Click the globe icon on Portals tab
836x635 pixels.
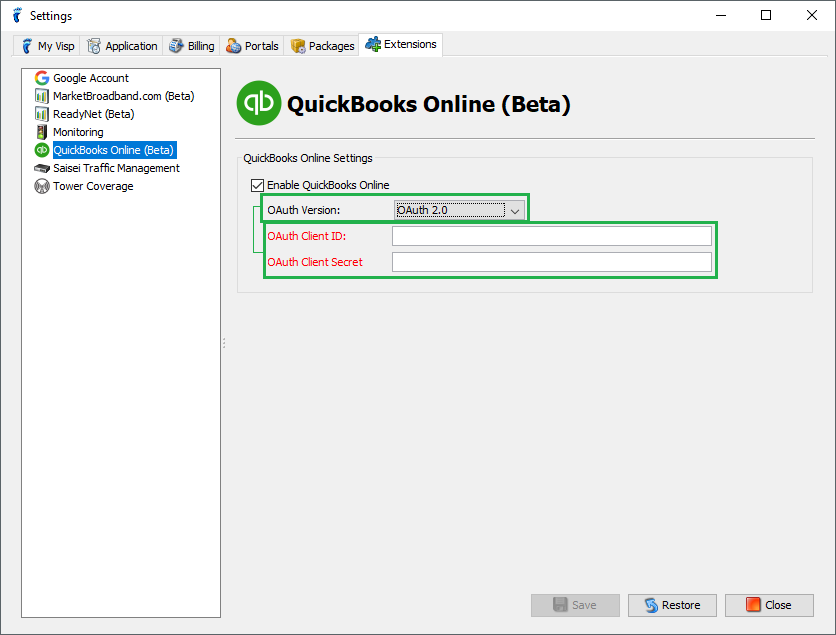[x=233, y=46]
